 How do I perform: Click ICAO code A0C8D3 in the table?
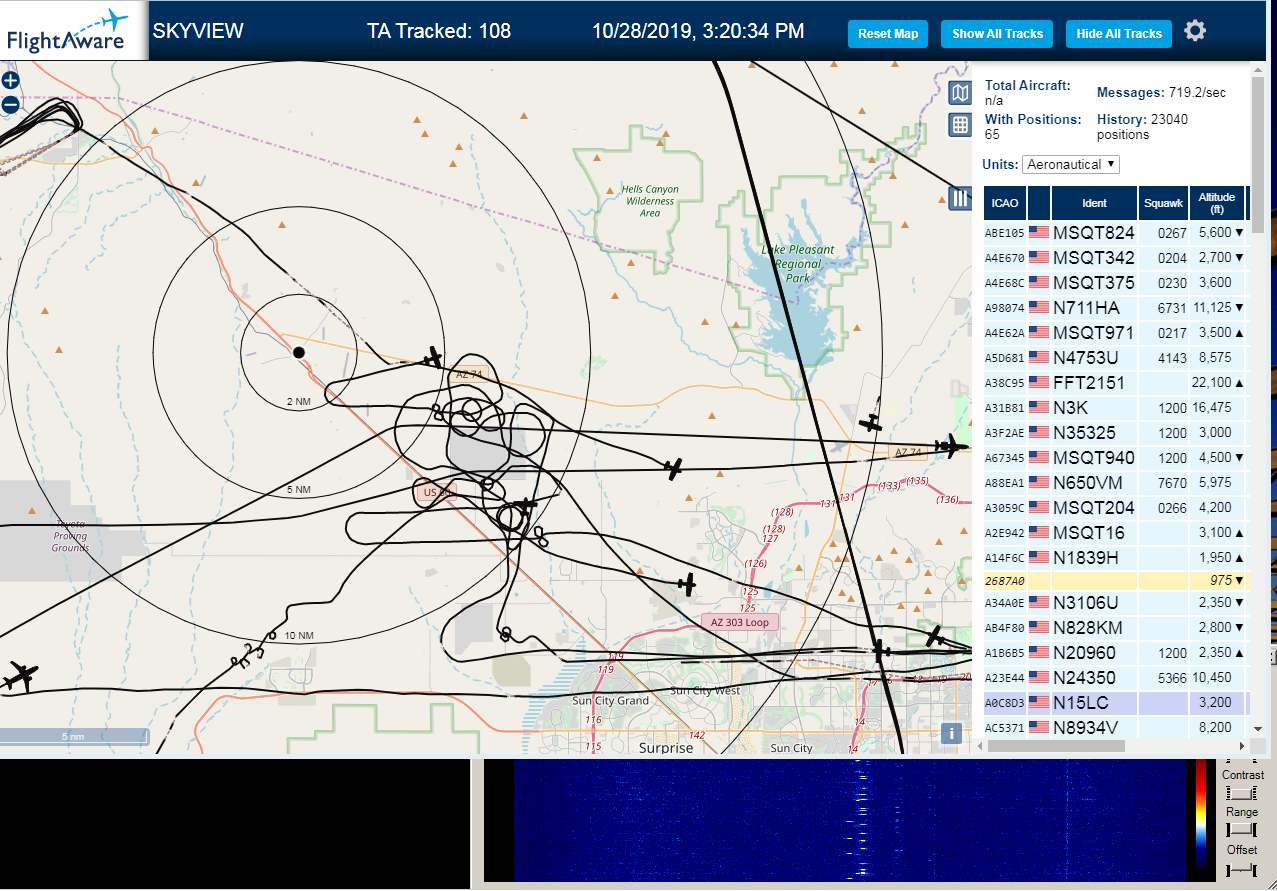tap(1004, 703)
